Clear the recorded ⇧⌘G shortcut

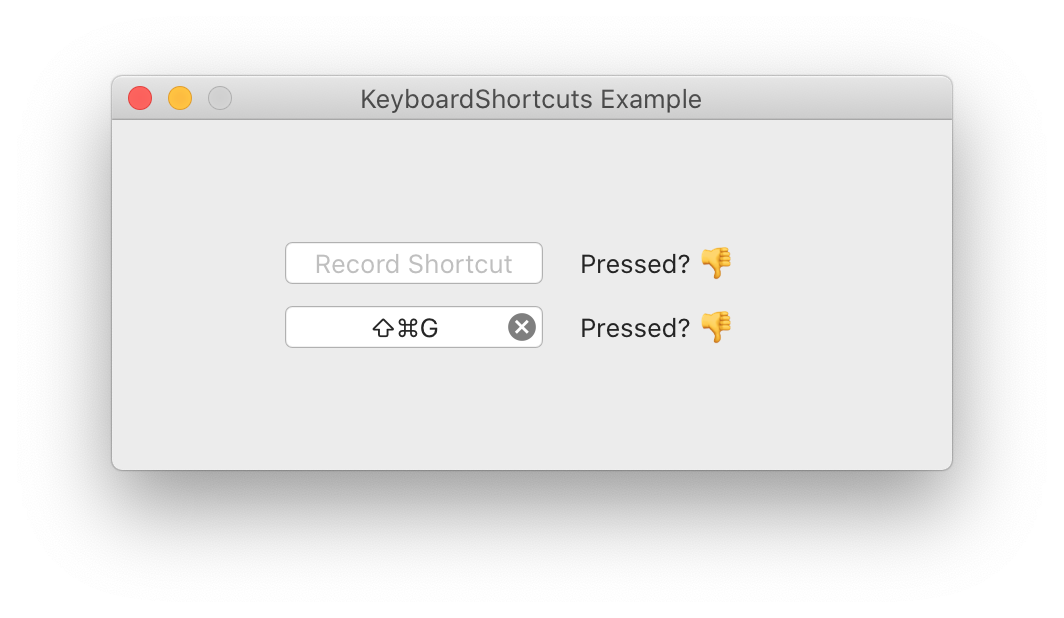[521, 327]
